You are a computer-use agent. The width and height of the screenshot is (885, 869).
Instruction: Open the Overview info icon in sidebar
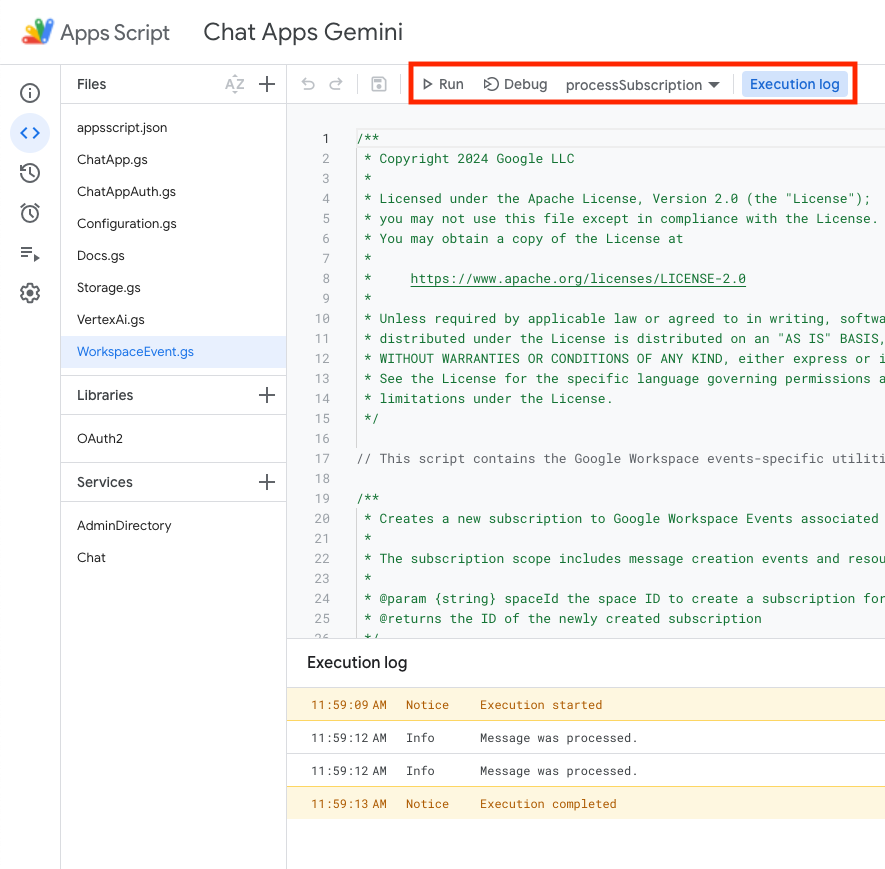30,94
